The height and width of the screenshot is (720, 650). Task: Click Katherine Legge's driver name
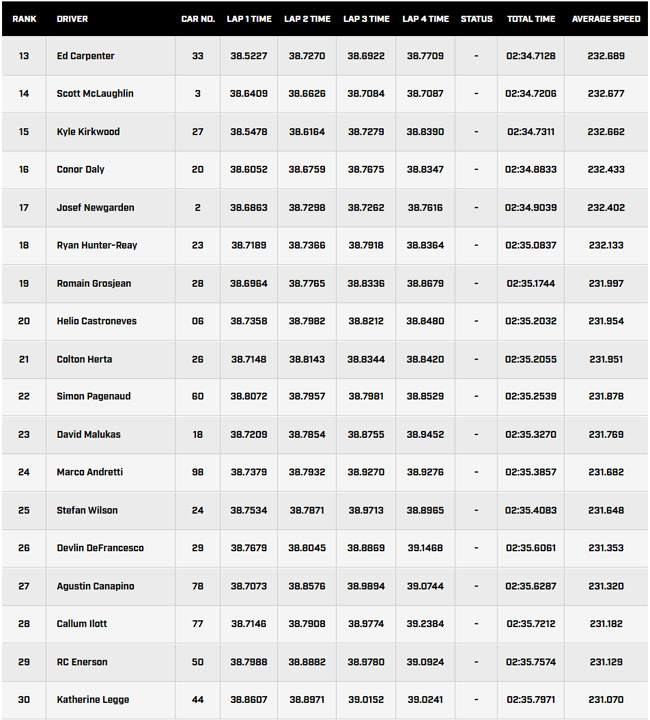(x=93, y=700)
